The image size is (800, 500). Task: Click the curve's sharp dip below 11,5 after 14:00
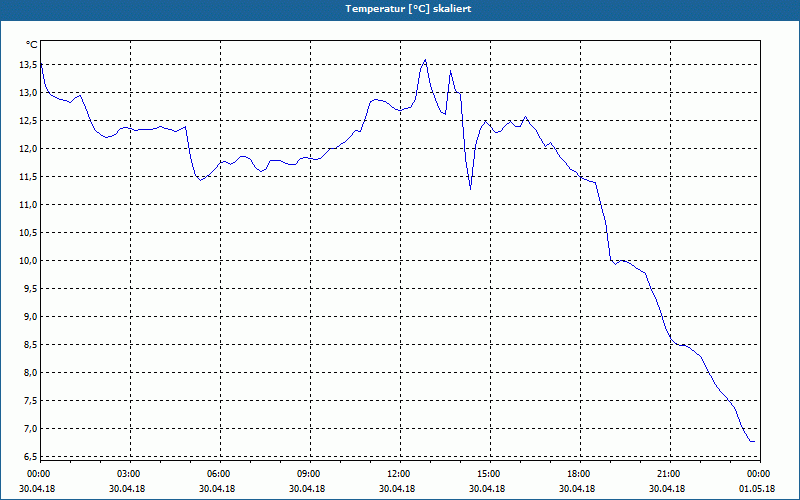(470, 189)
